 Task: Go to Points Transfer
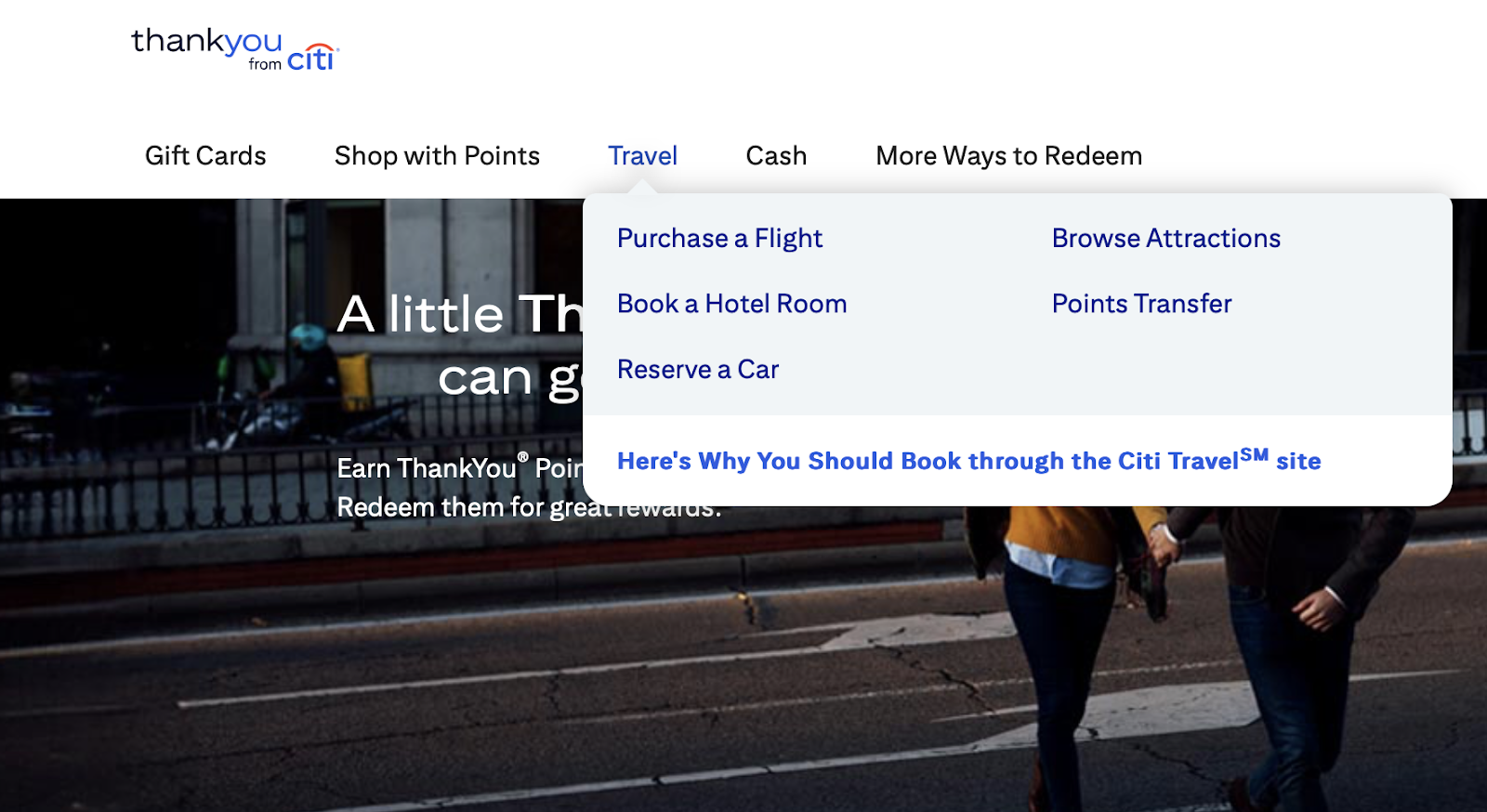pos(1141,304)
